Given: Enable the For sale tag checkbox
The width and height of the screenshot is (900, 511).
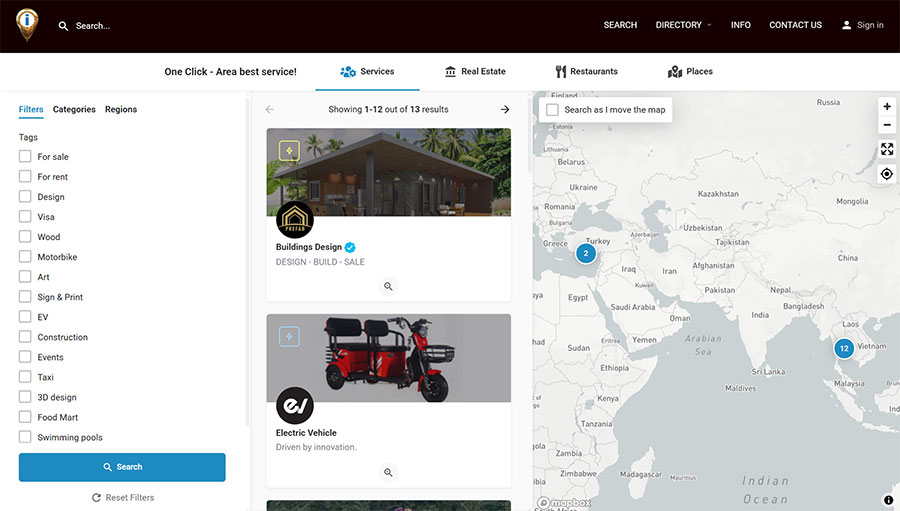Looking at the screenshot, I should point(25,157).
